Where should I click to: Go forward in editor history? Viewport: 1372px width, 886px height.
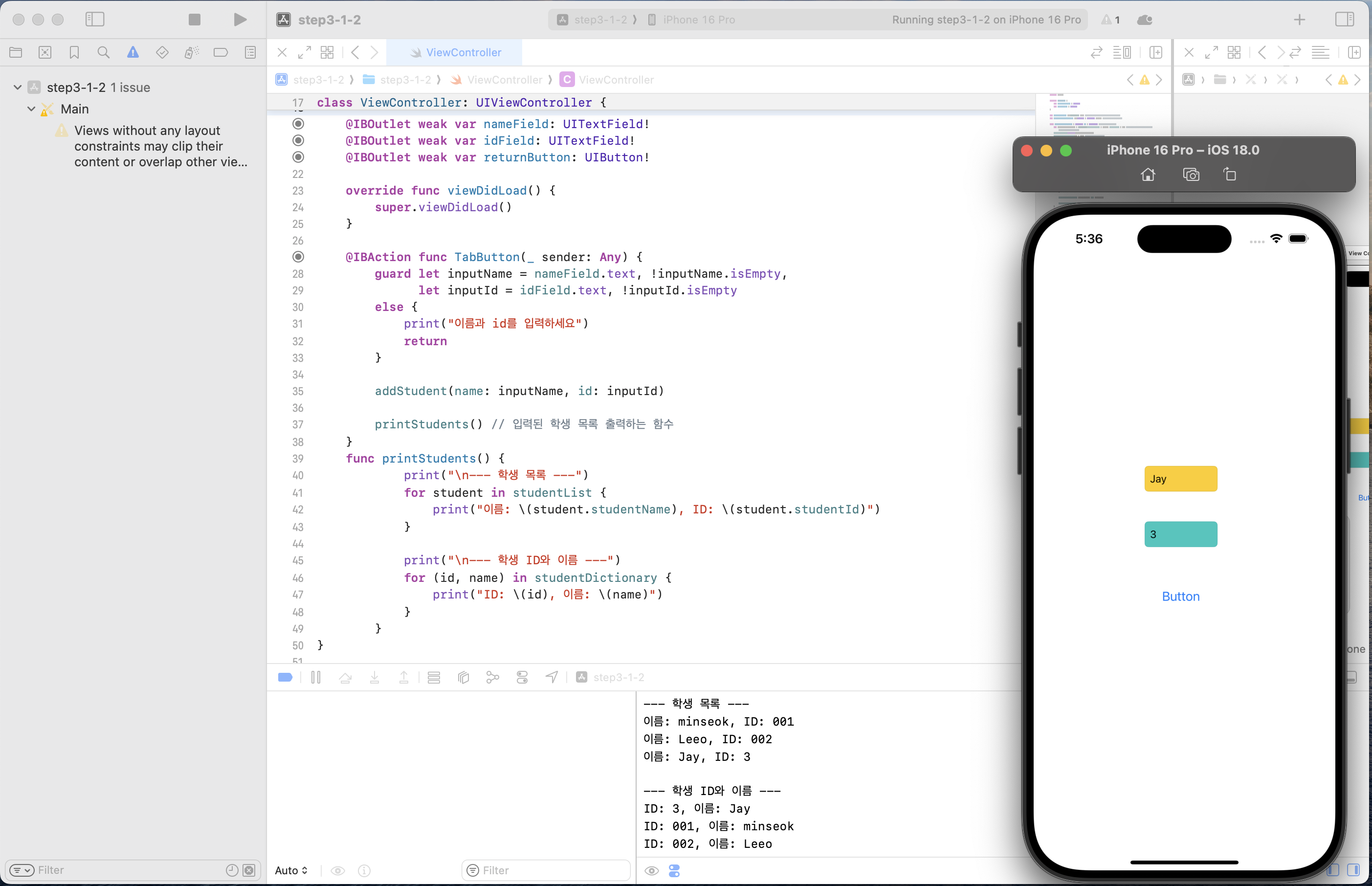(x=375, y=52)
